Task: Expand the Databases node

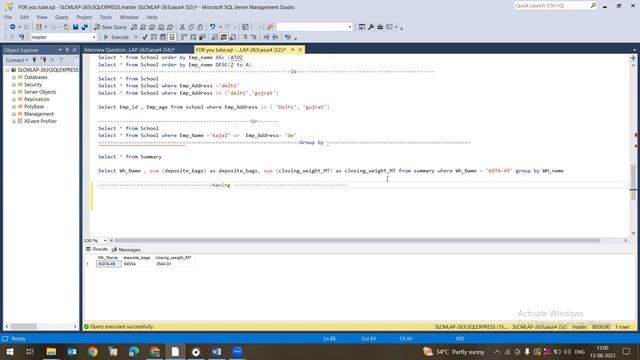Action: click(x=14, y=77)
